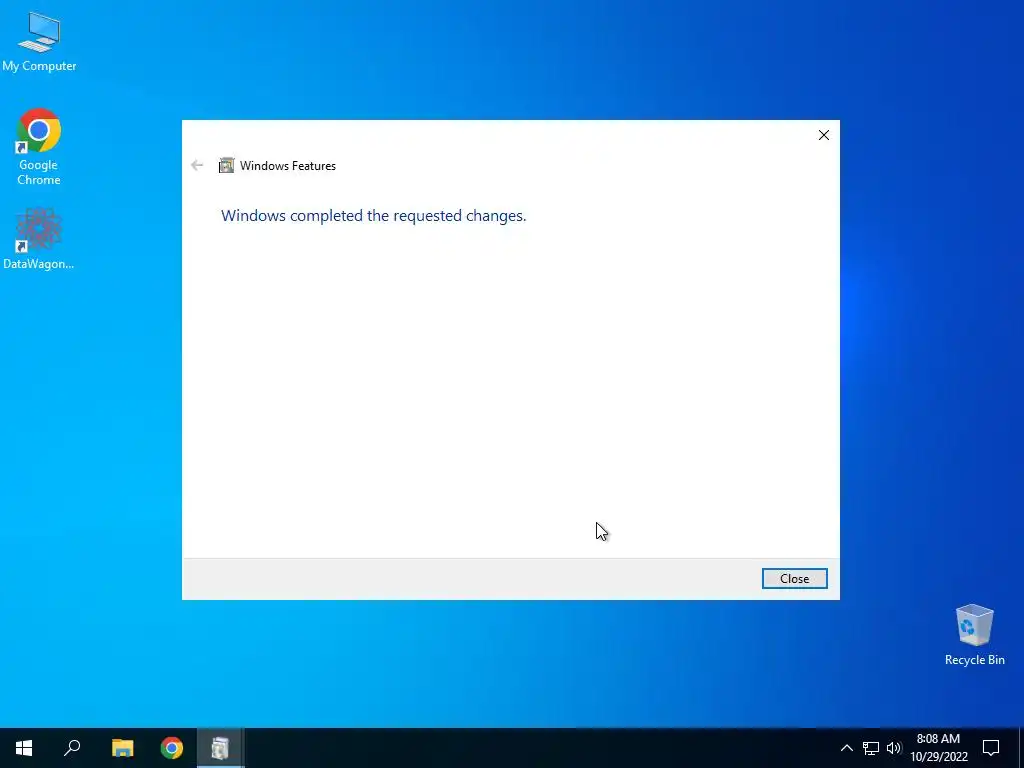Open the network status tray icon
Image resolution: width=1024 pixels, height=768 pixels.
point(871,748)
